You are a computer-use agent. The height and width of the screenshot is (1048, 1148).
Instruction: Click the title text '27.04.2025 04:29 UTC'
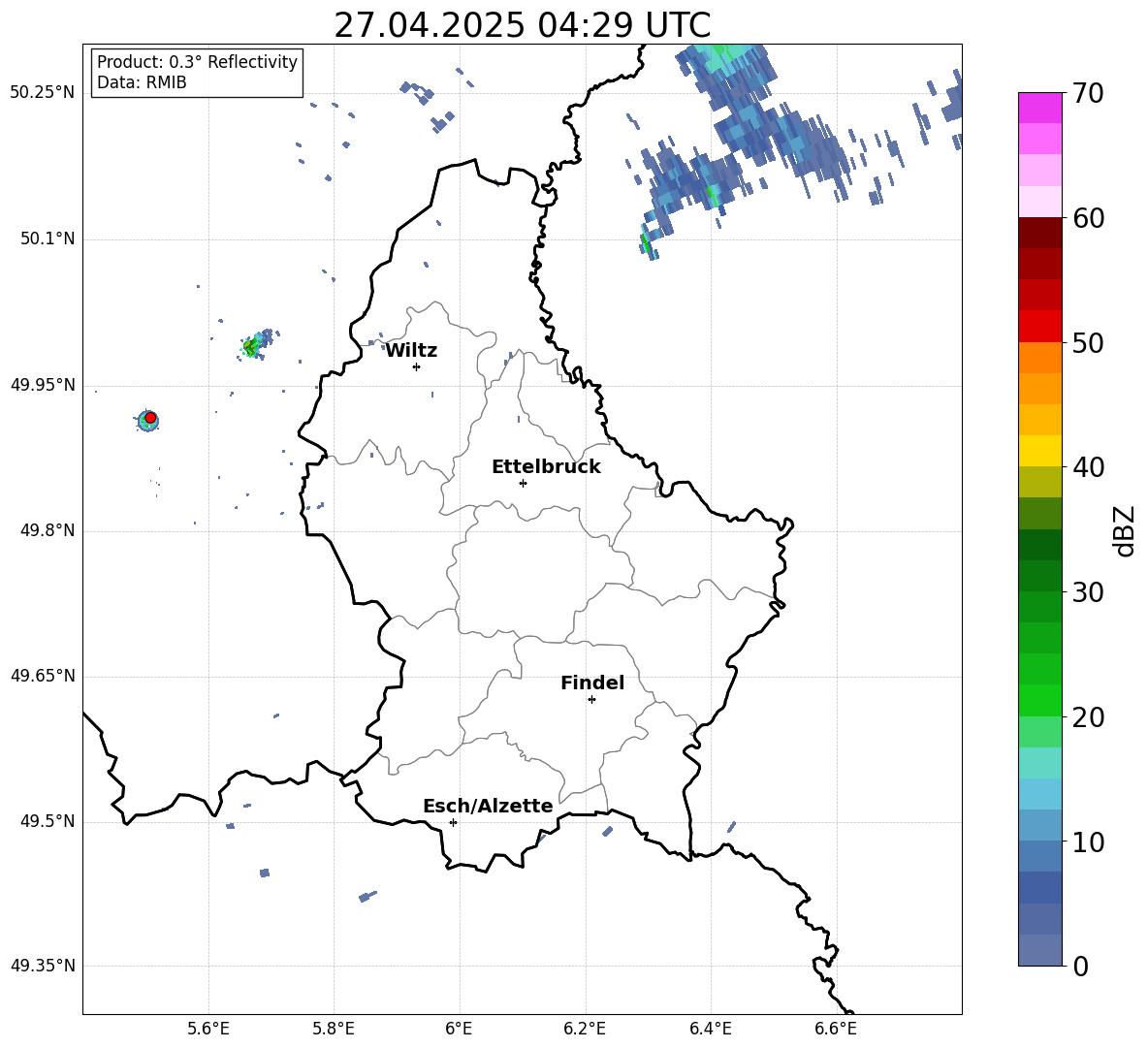coord(522,25)
